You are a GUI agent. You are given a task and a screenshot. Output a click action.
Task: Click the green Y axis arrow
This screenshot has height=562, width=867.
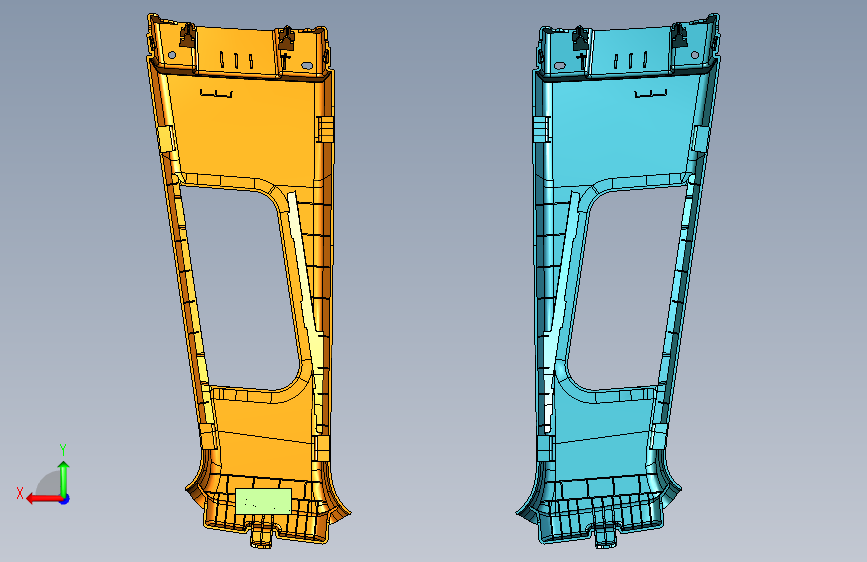point(64,478)
